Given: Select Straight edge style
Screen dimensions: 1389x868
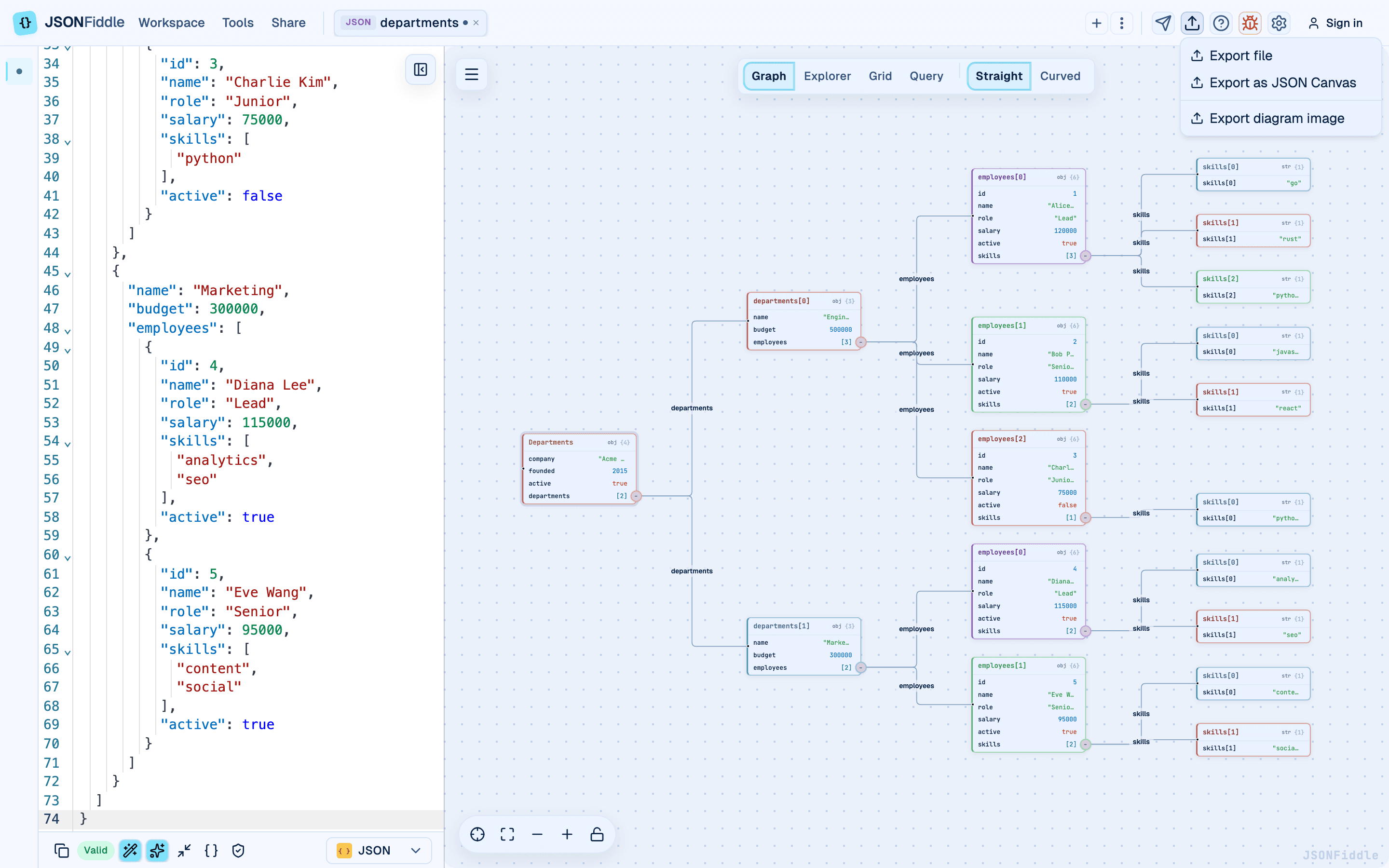Looking at the screenshot, I should click(x=999, y=76).
